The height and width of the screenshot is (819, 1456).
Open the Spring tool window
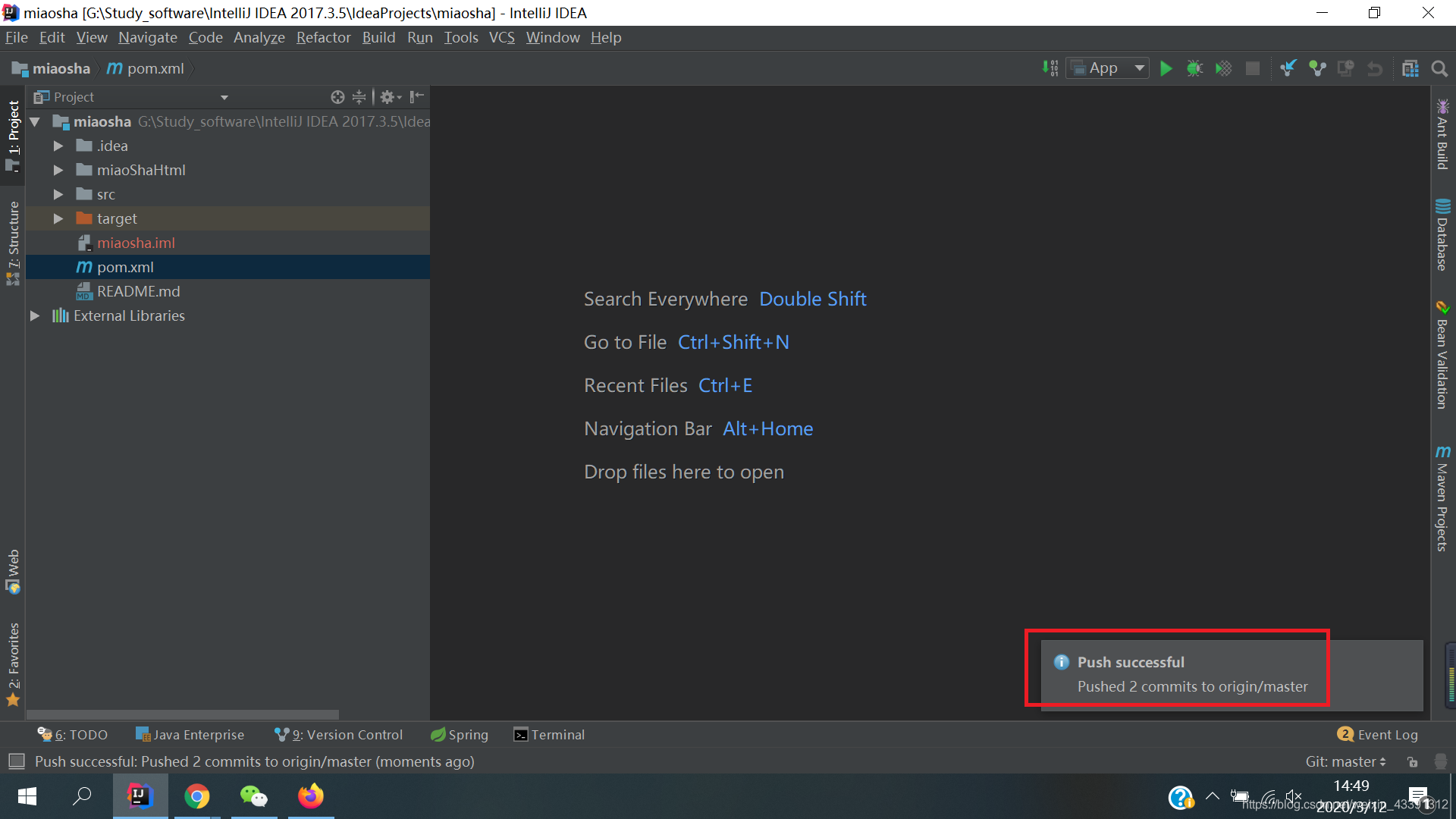(x=460, y=734)
